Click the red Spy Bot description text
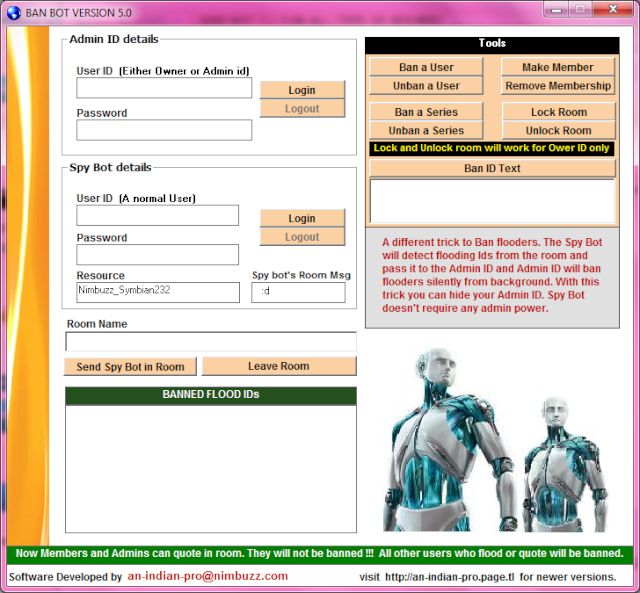The height and width of the screenshot is (593, 640). point(492,275)
